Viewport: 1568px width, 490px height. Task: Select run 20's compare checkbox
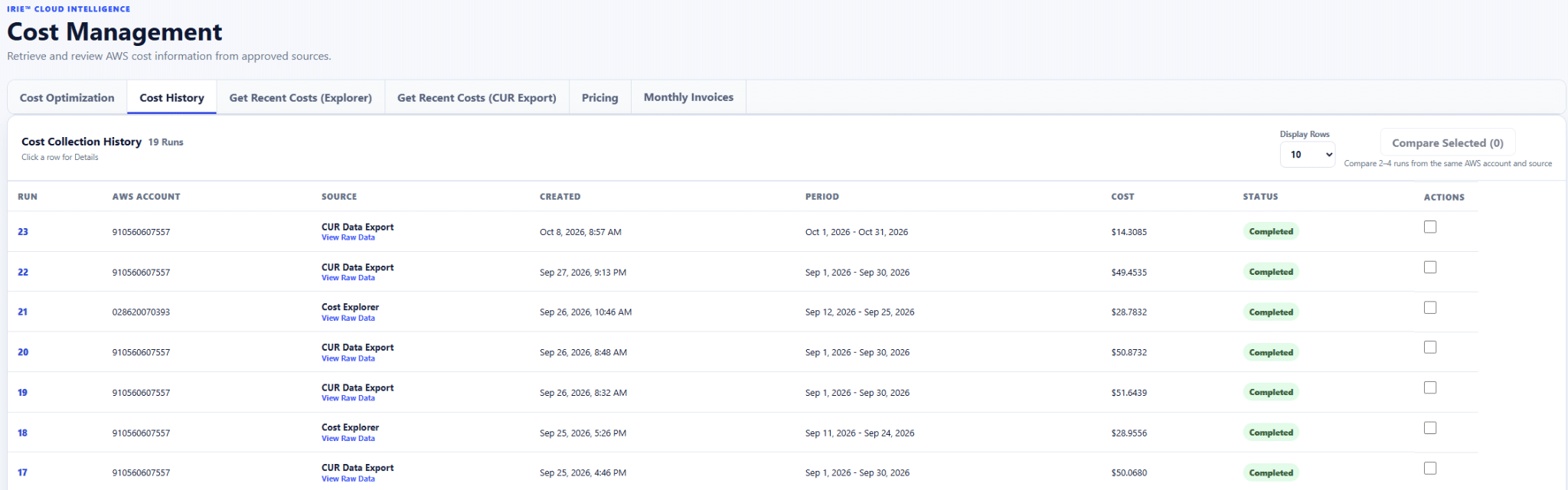tap(1429, 348)
